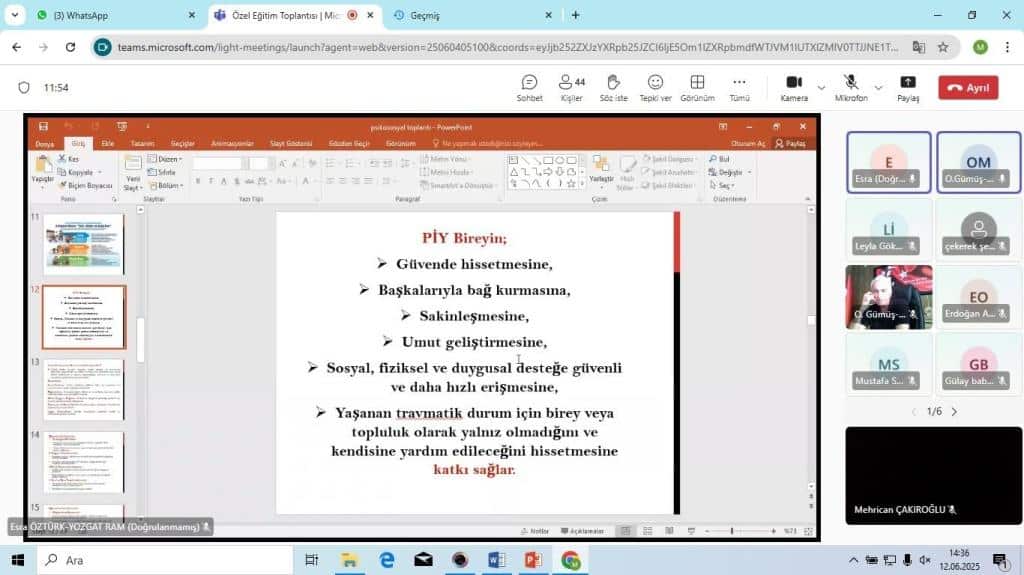The image size is (1024, 575).
Task: Select the O. Gümüş video tile
Action: (x=888, y=297)
